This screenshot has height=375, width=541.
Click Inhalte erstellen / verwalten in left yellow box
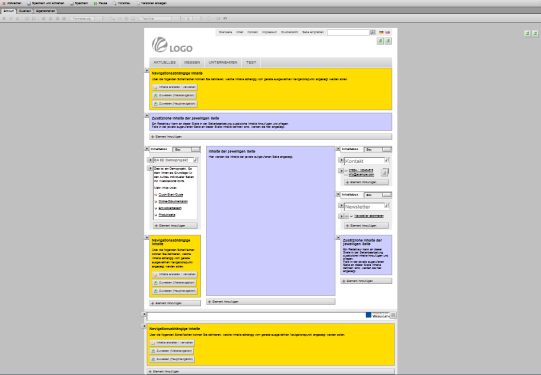pos(175,275)
